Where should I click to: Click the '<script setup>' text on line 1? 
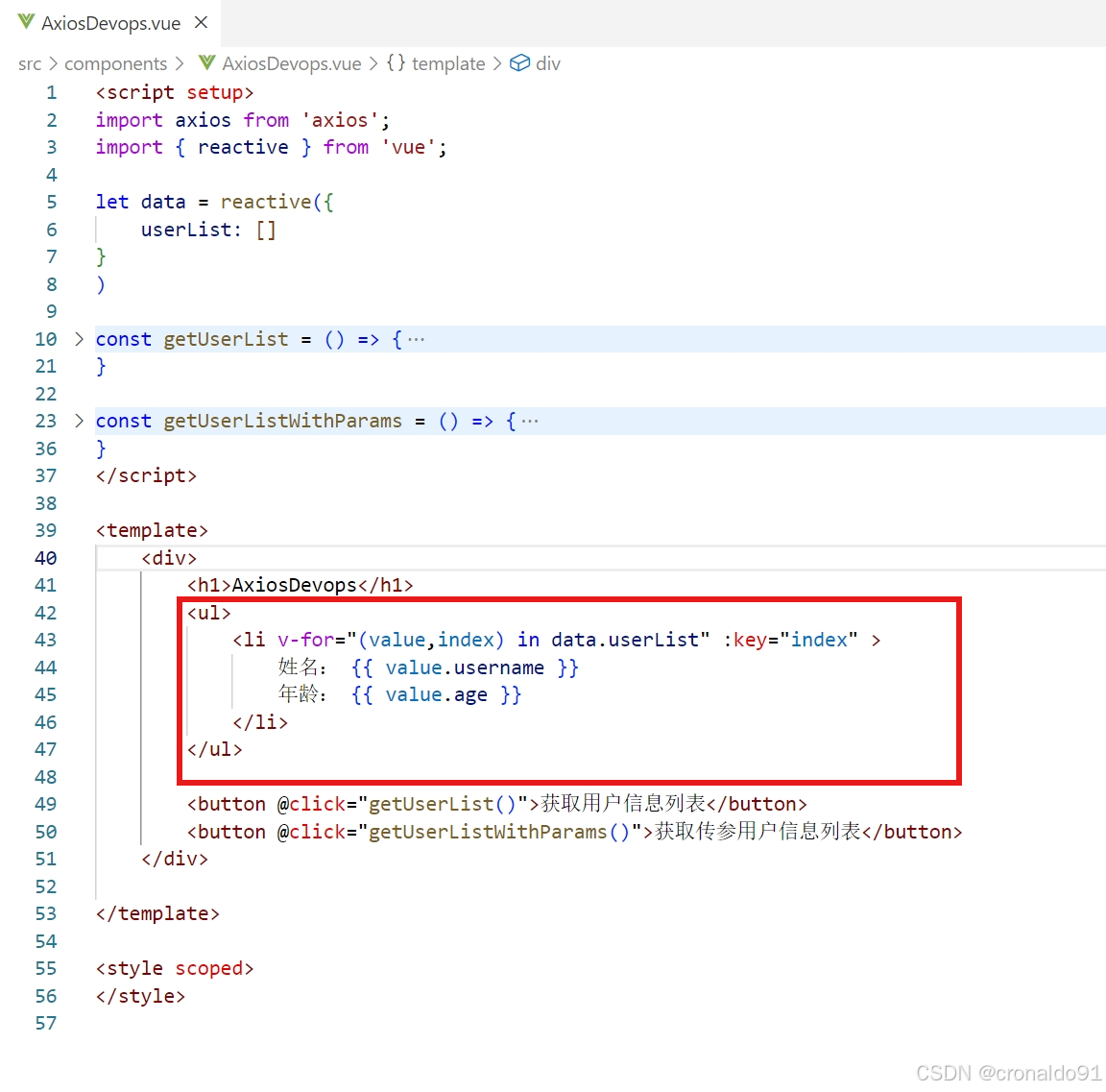click(x=174, y=92)
